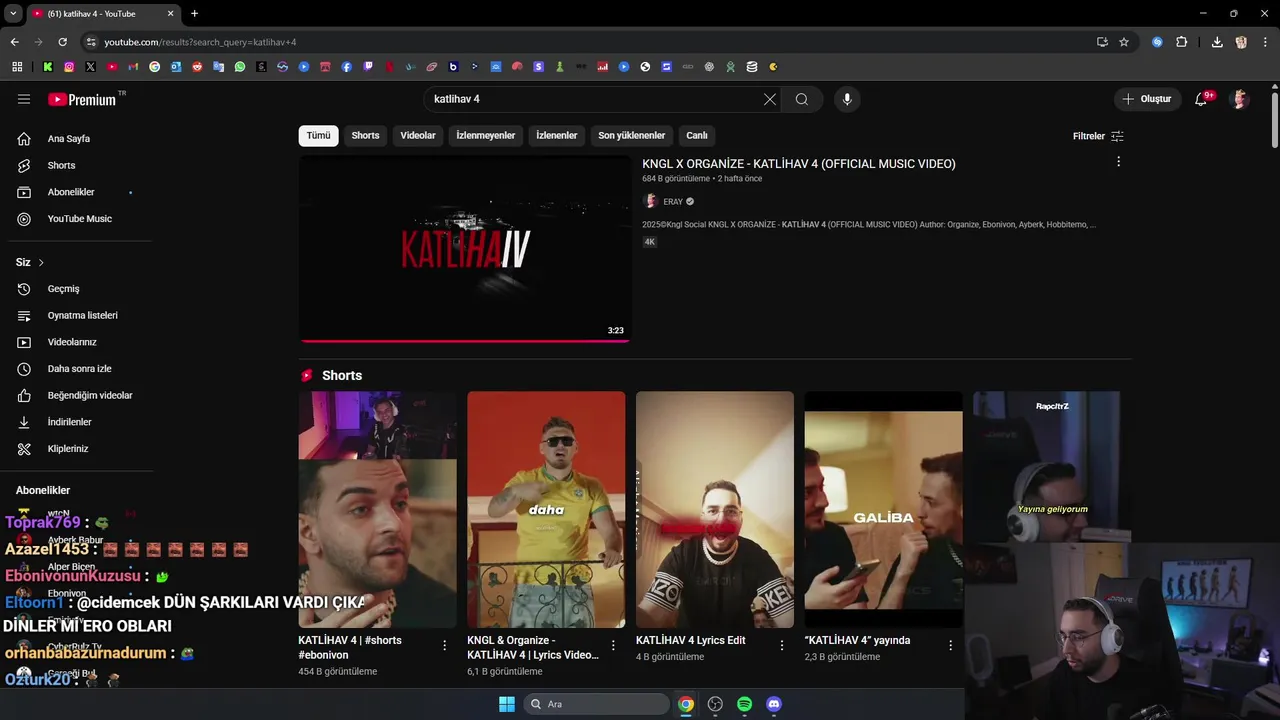This screenshot has width=1280, height=720.
Task: Reload the page with the refresh button
Action: pos(62,42)
